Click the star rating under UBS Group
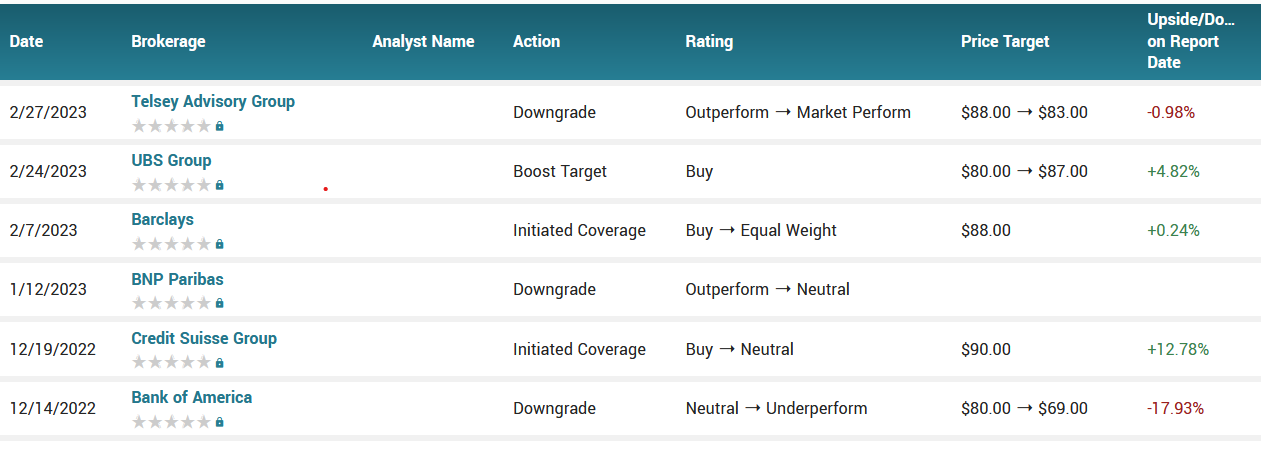 (x=171, y=185)
